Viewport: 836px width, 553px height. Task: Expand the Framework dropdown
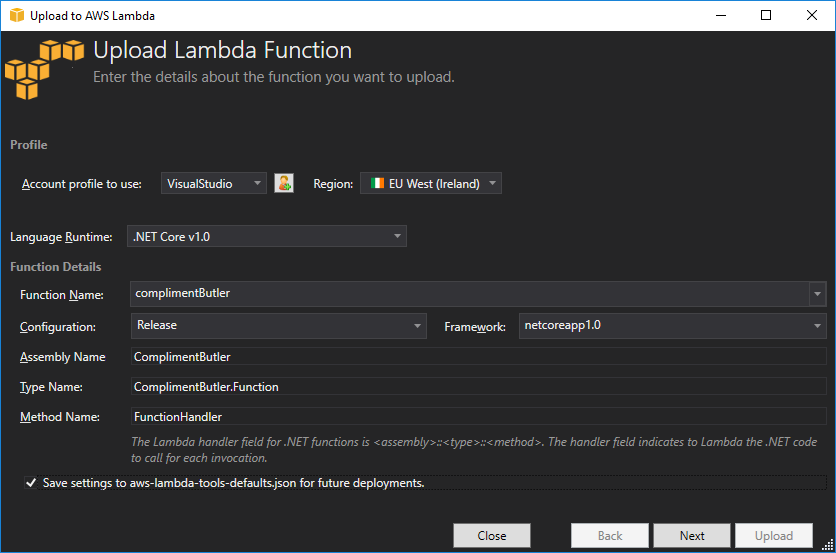click(672, 325)
